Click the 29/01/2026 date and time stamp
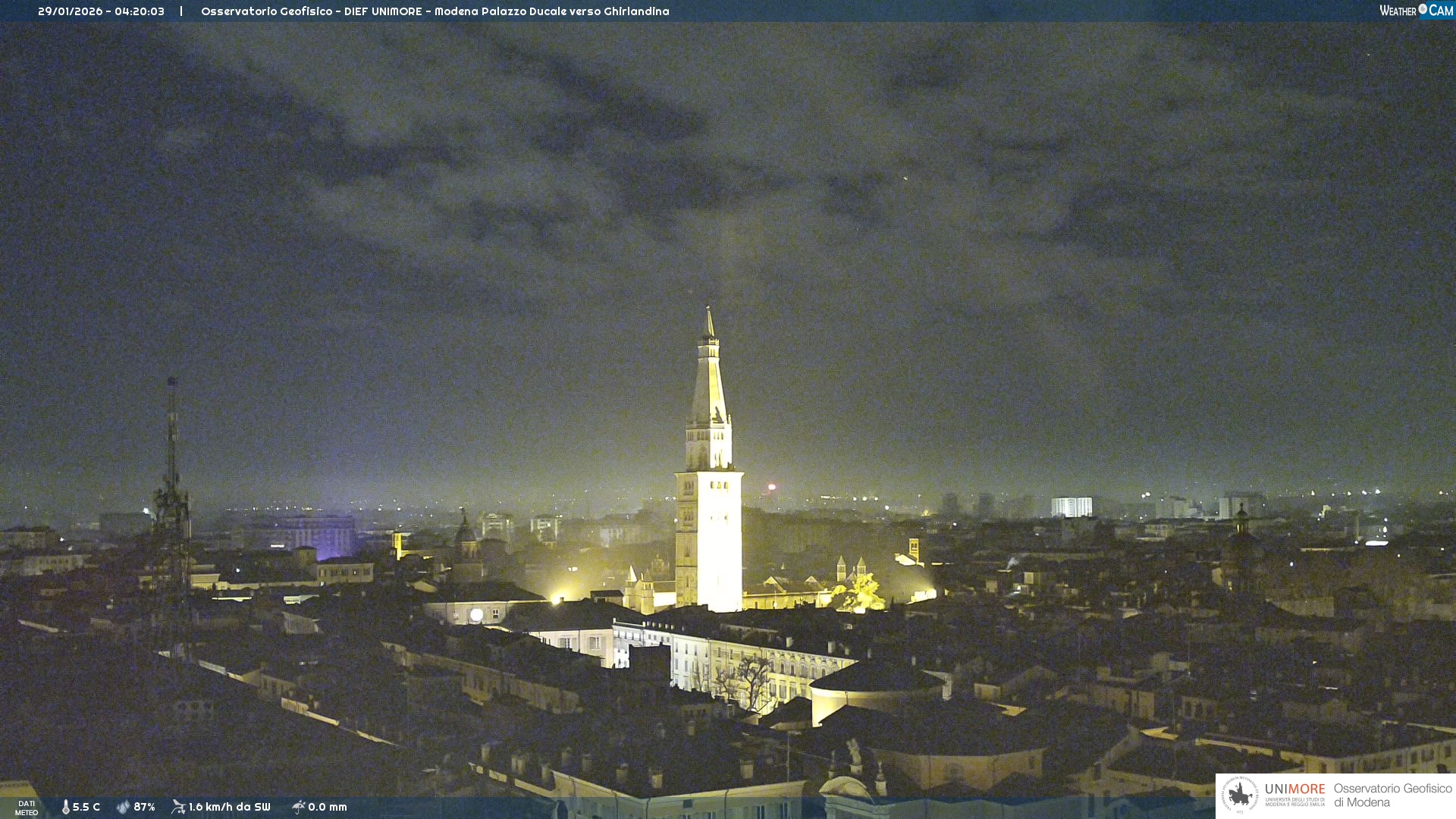Screen dimensions: 1456x819 pos(101,11)
